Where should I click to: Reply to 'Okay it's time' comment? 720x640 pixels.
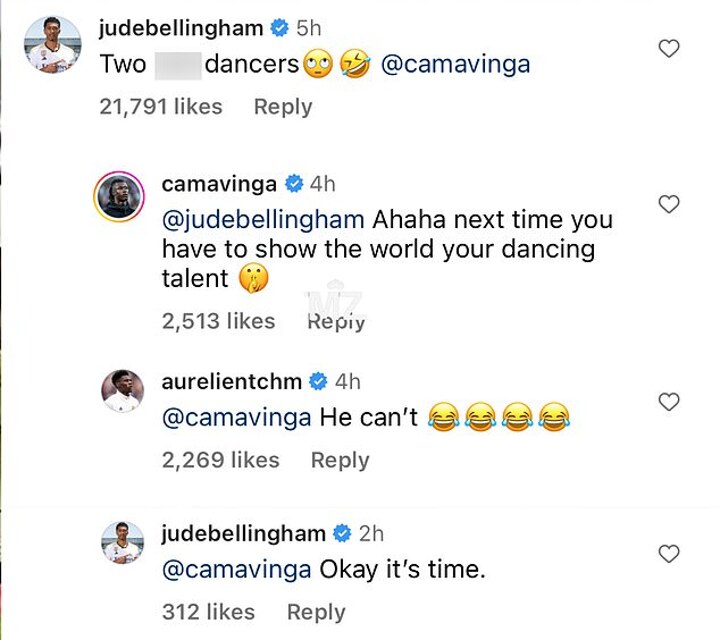pos(316,612)
